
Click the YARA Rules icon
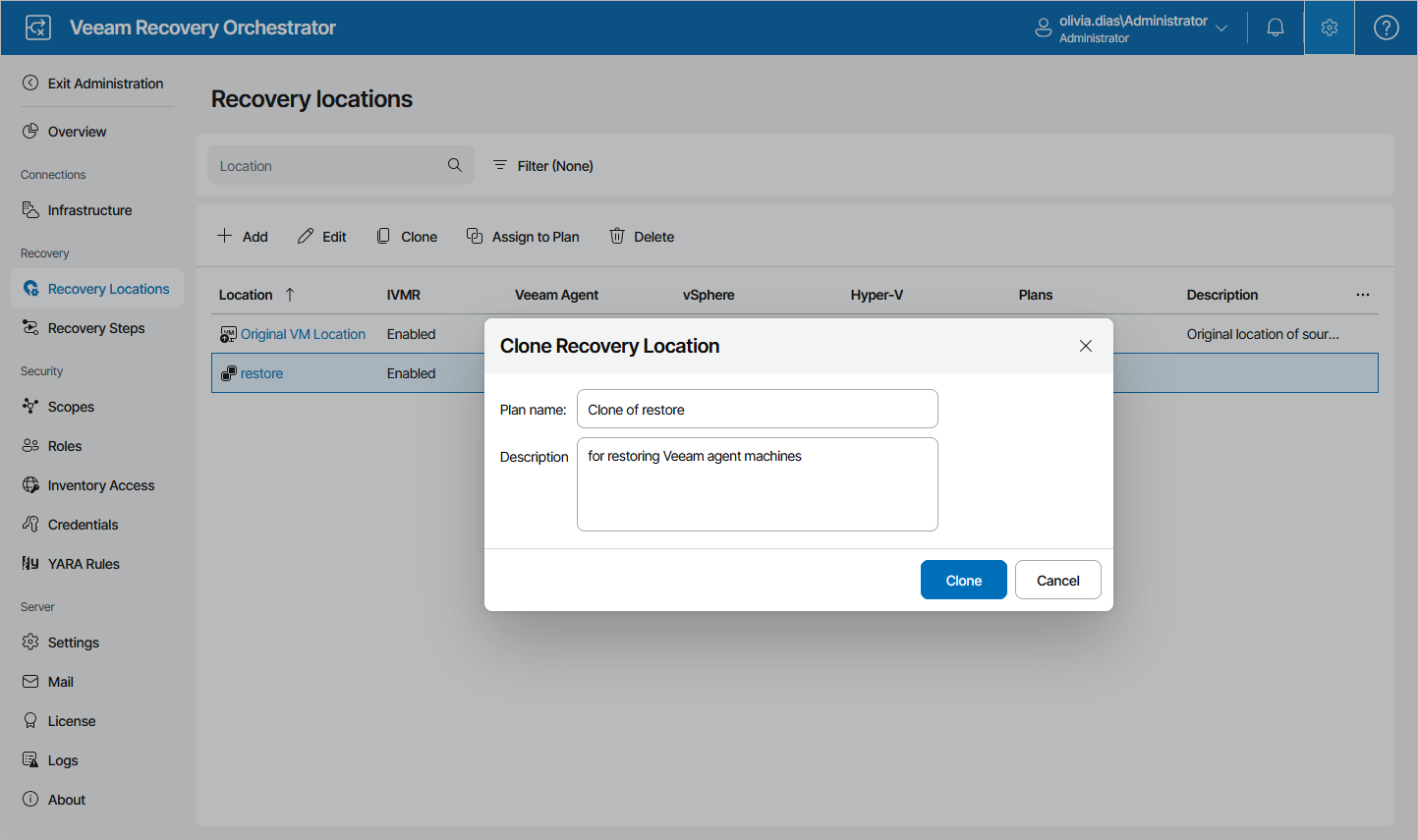[x=30, y=563]
